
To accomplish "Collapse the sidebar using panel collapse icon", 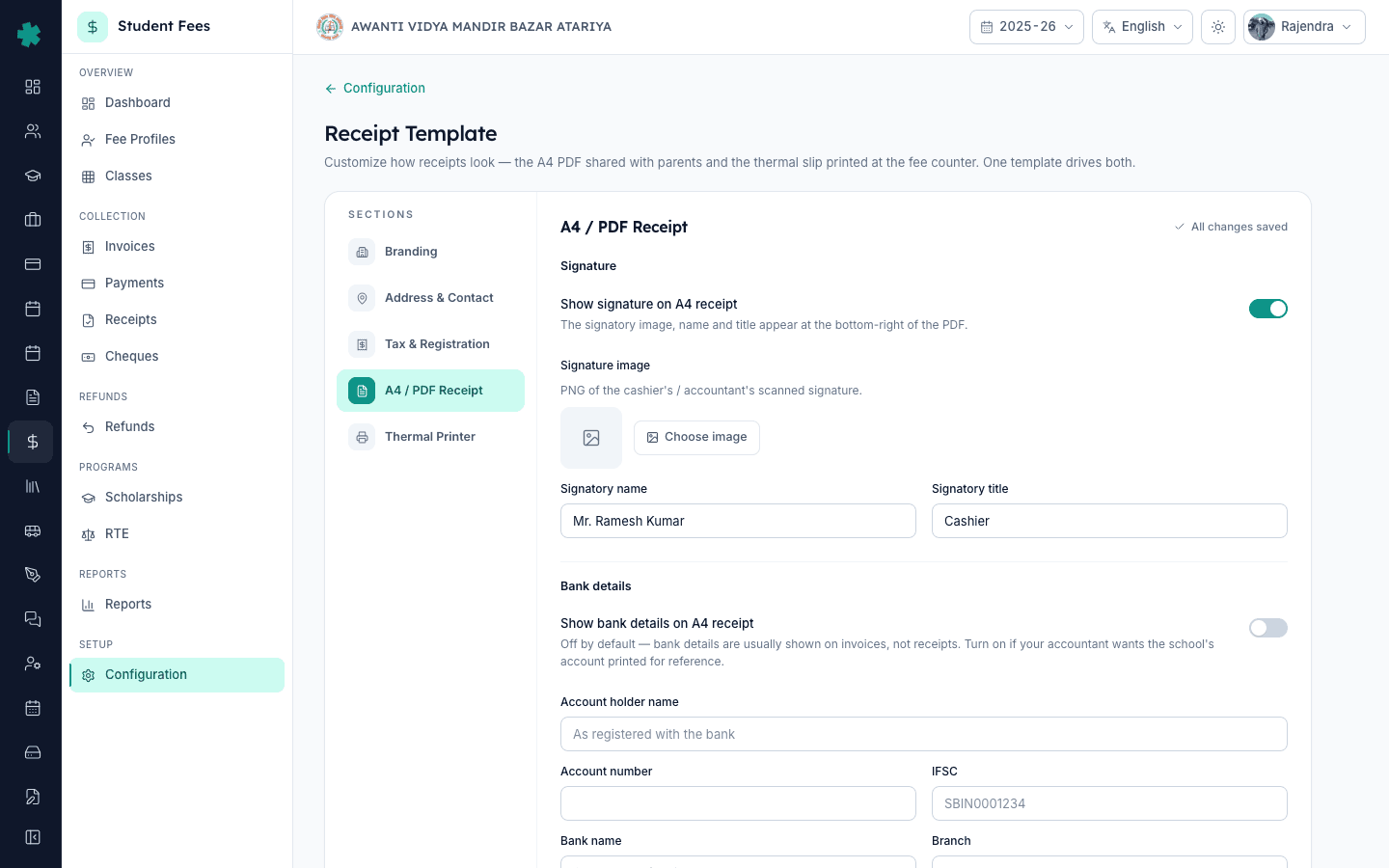I will coord(32,837).
